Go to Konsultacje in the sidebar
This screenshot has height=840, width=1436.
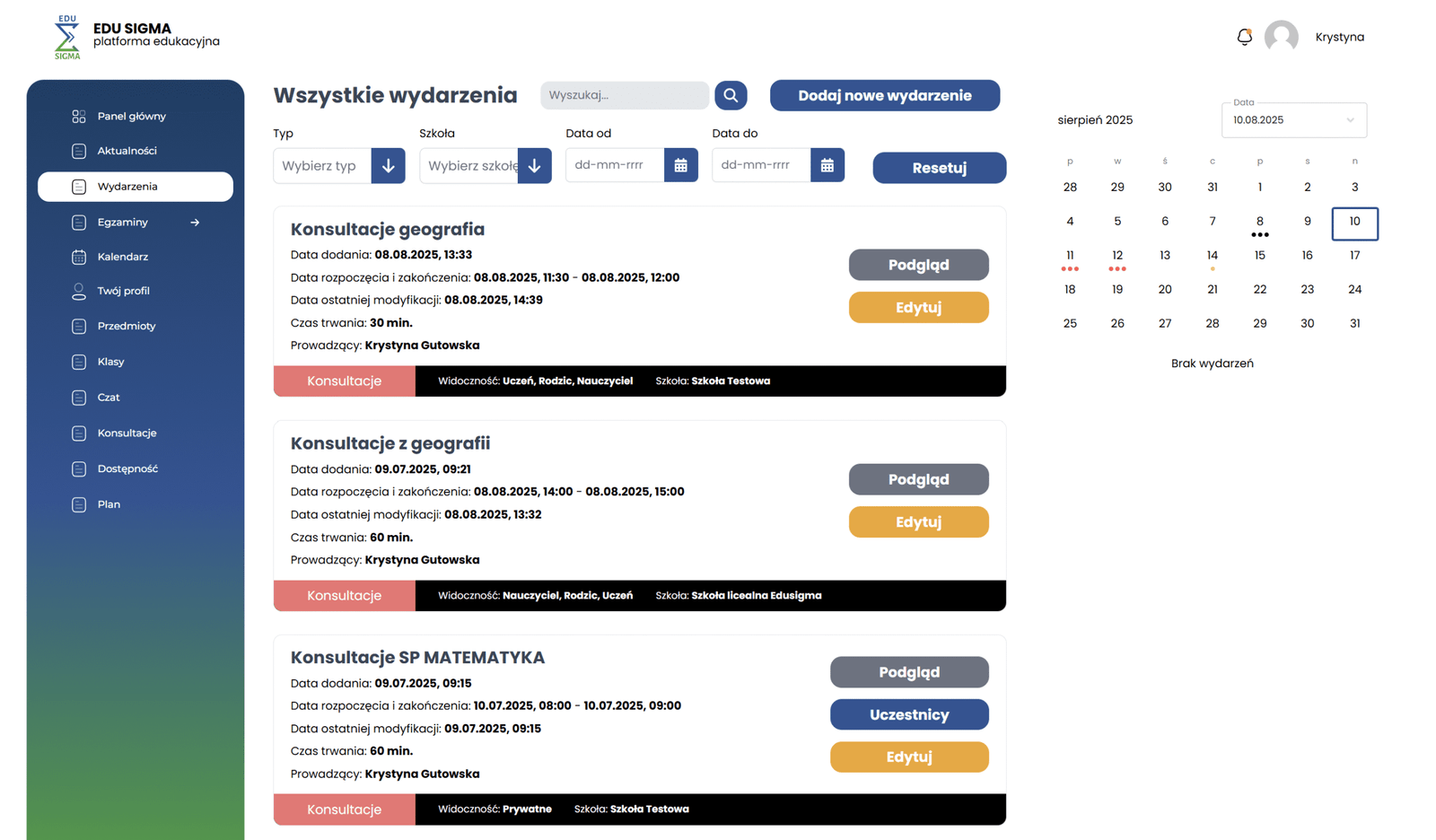click(x=127, y=433)
